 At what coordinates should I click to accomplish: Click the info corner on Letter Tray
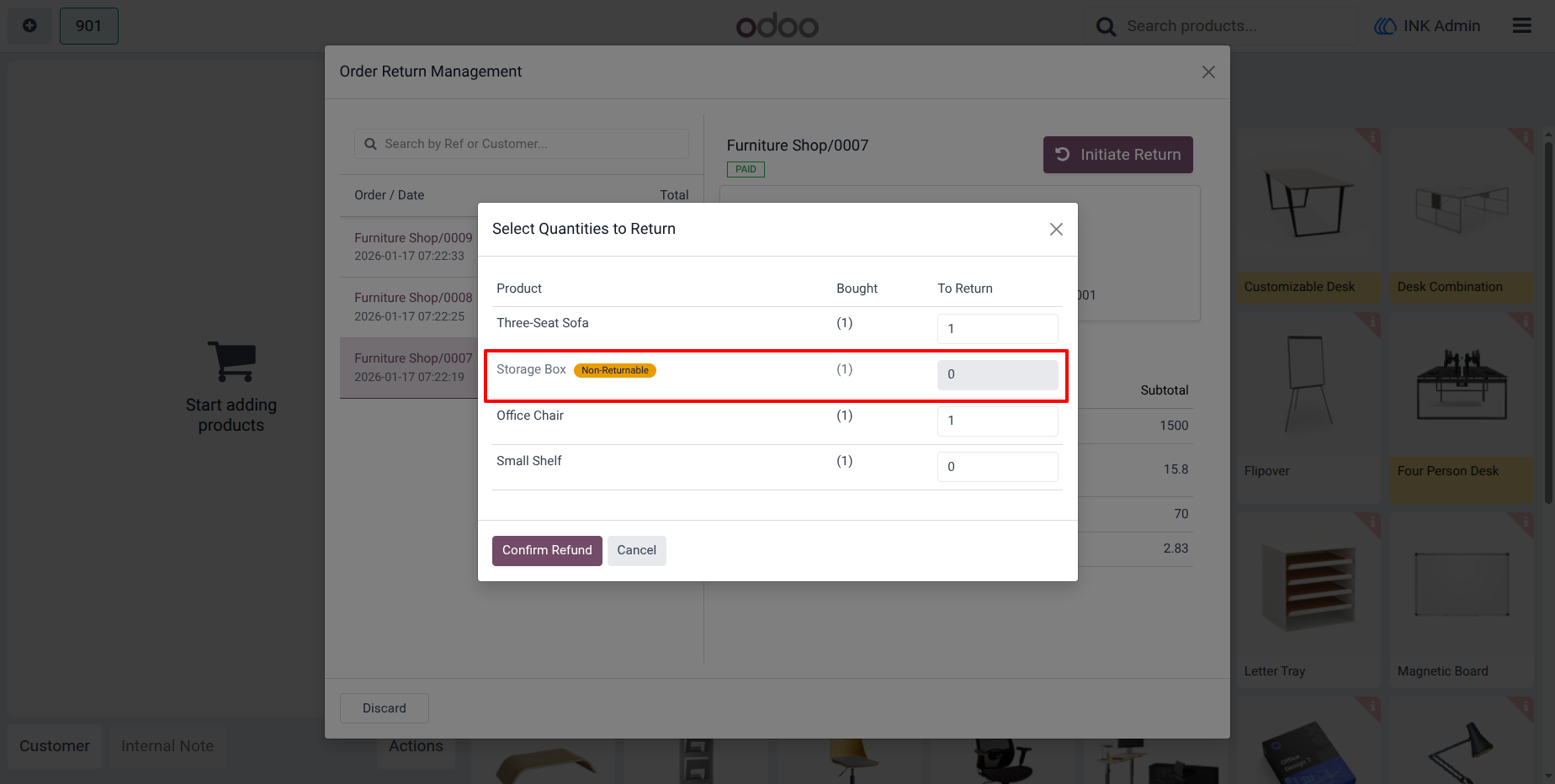pos(1371,522)
